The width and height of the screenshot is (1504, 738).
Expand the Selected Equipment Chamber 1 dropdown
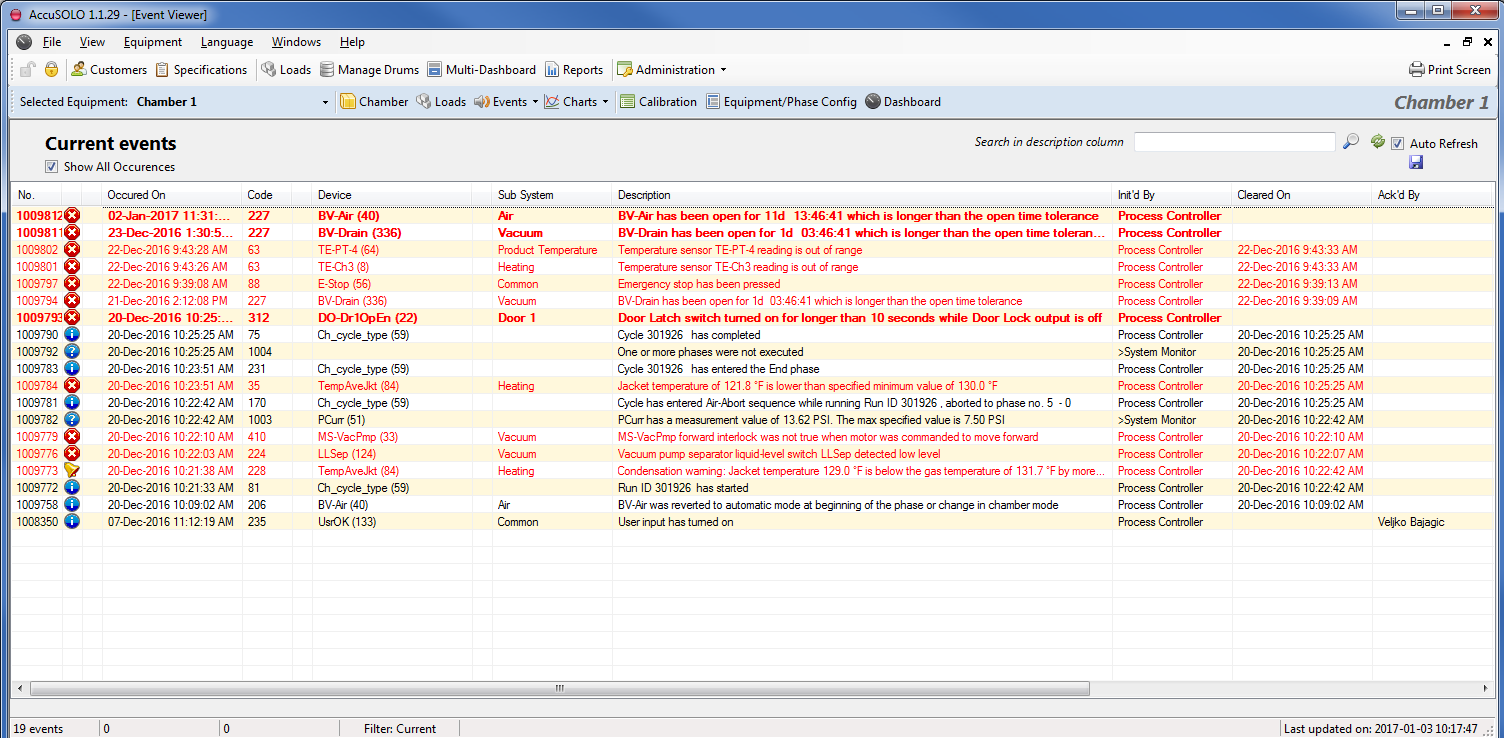(x=325, y=102)
